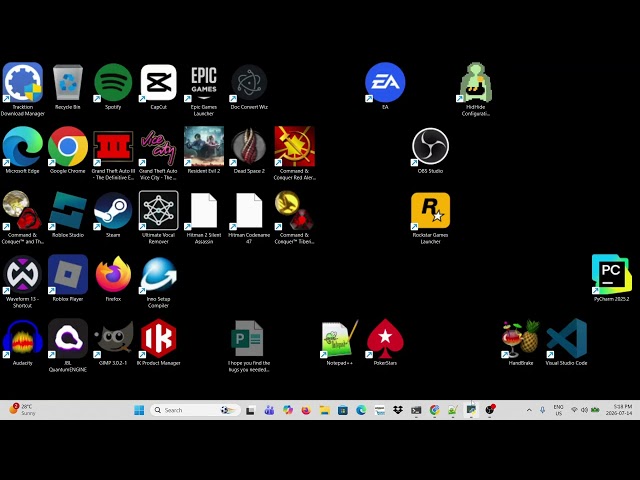
Task: Open Dropbox from the taskbar
Action: click(398, 410)
